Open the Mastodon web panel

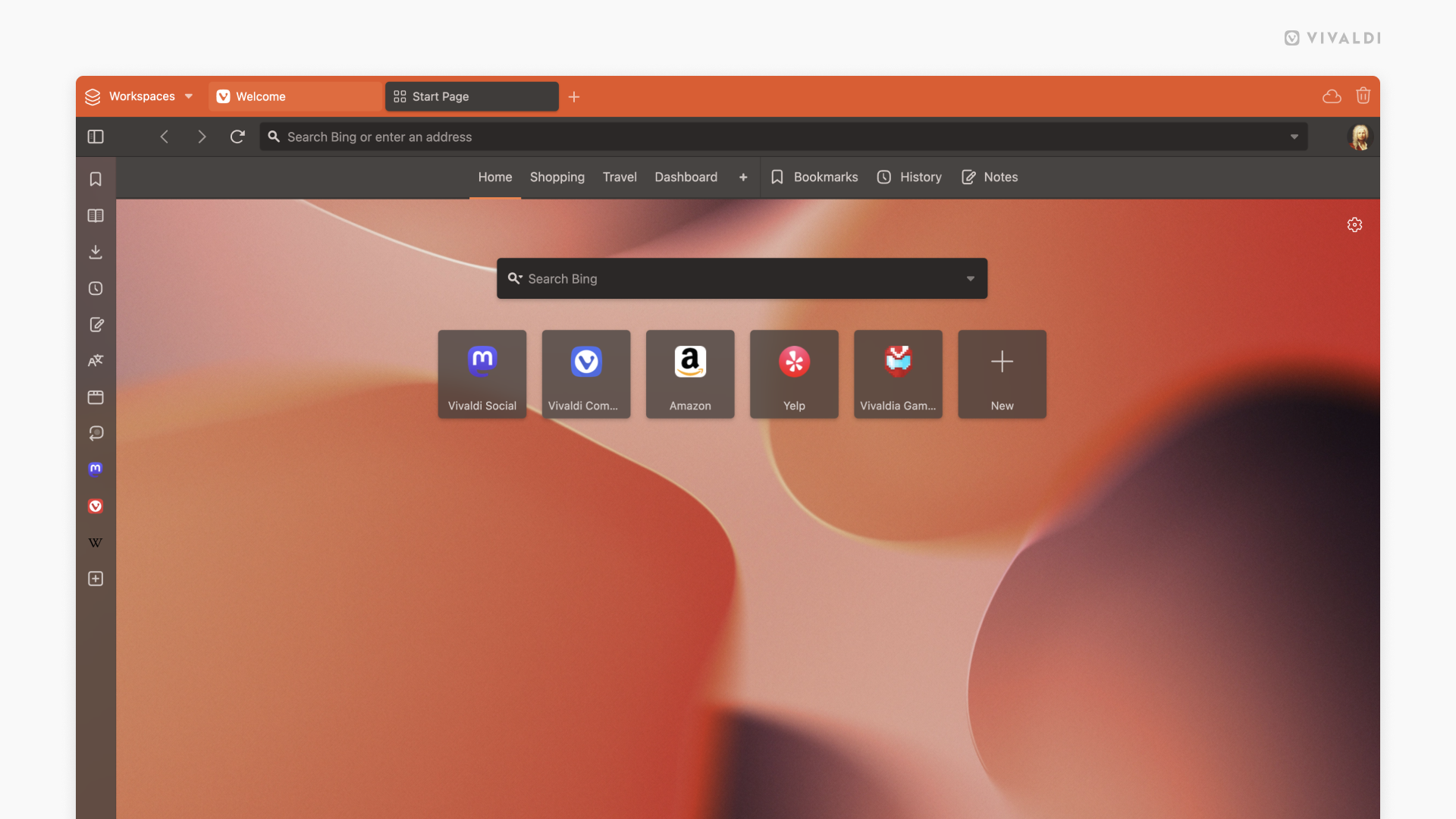95,469
